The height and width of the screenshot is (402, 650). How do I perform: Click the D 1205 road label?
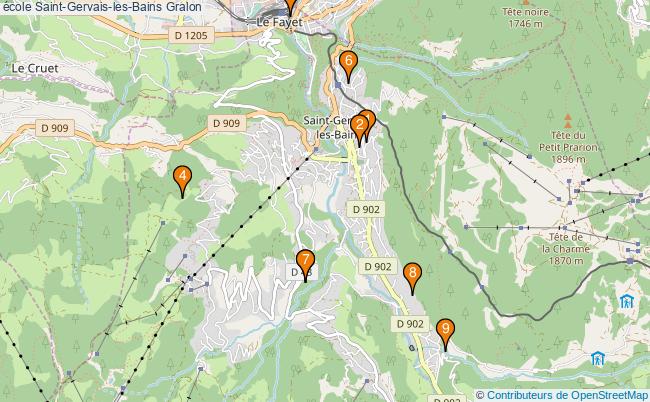(x=191, y=35)
